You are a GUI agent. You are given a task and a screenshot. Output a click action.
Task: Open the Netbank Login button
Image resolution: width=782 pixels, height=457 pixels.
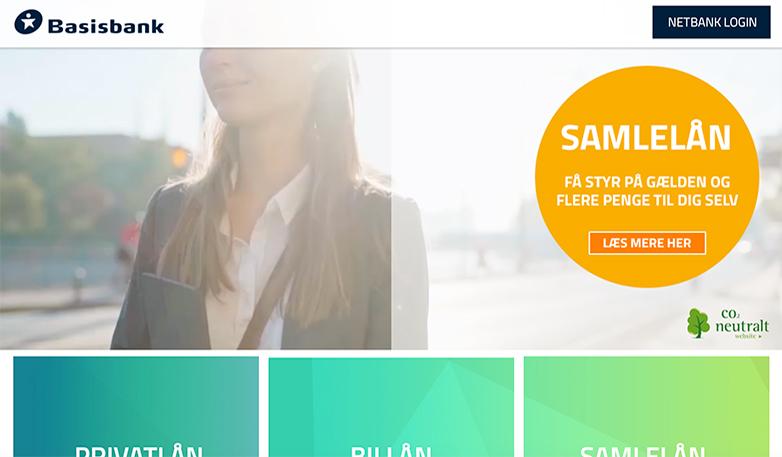click(712, 22)
